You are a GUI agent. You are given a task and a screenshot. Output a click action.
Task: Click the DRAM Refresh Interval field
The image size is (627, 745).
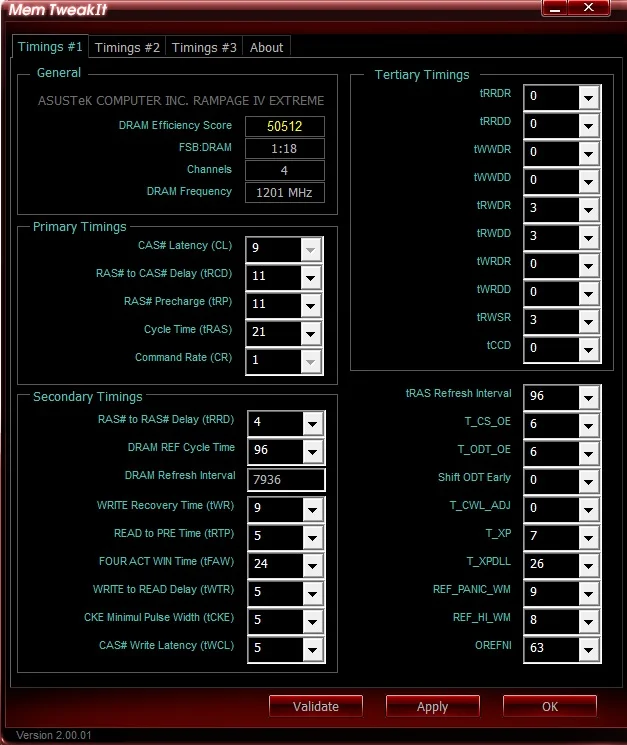click(x=286, y=479)
